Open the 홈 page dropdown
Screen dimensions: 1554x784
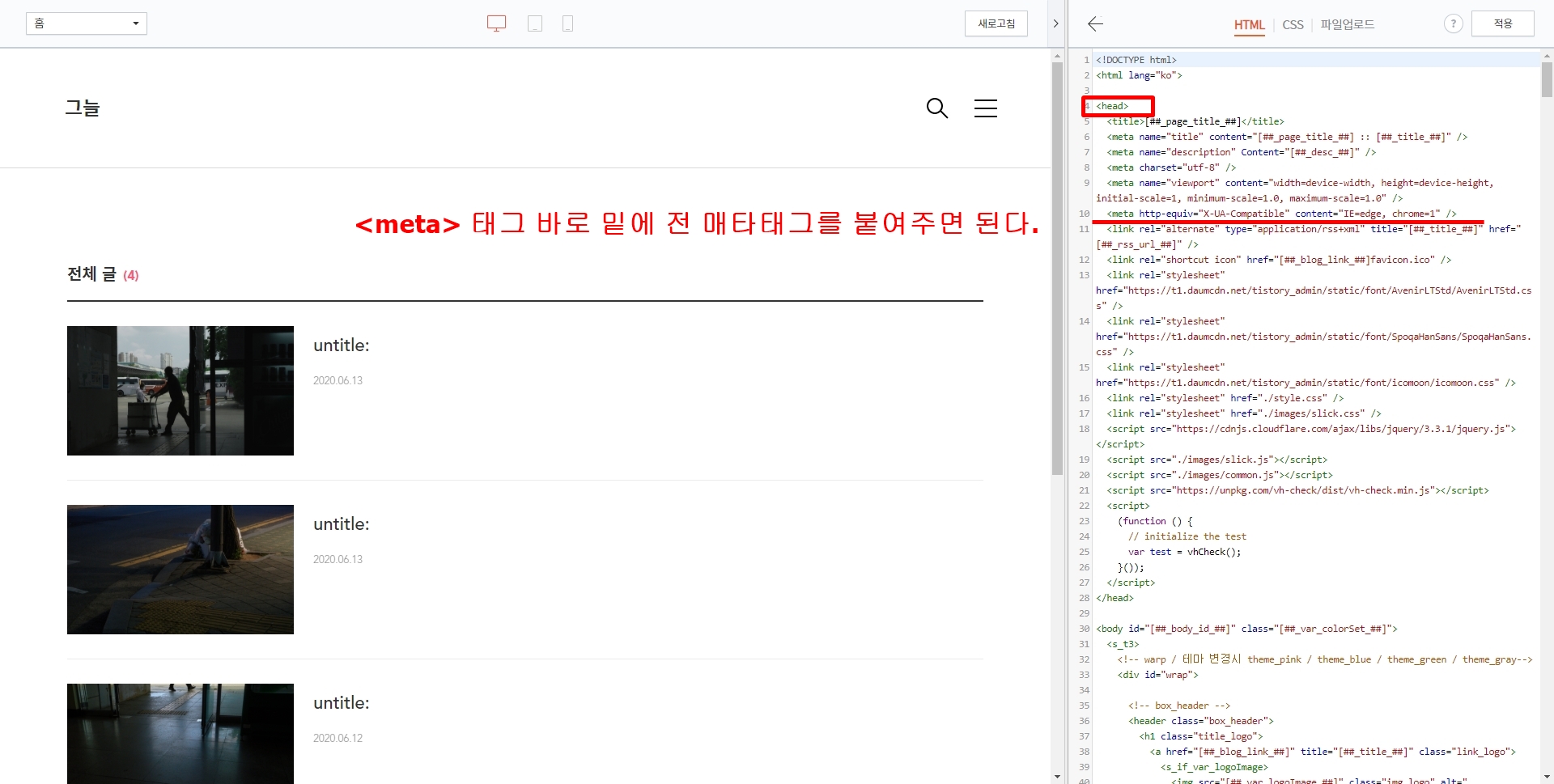coord(87,23)
